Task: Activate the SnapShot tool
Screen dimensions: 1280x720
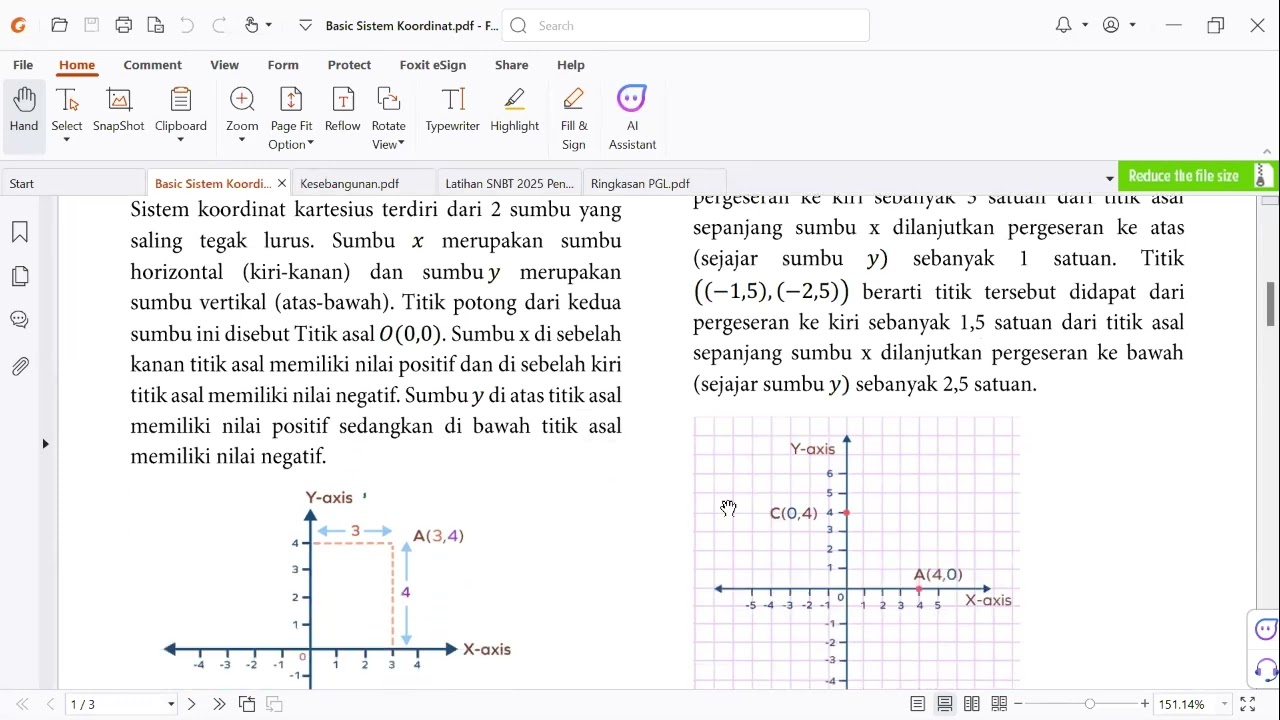Action: tap(119, 110)
